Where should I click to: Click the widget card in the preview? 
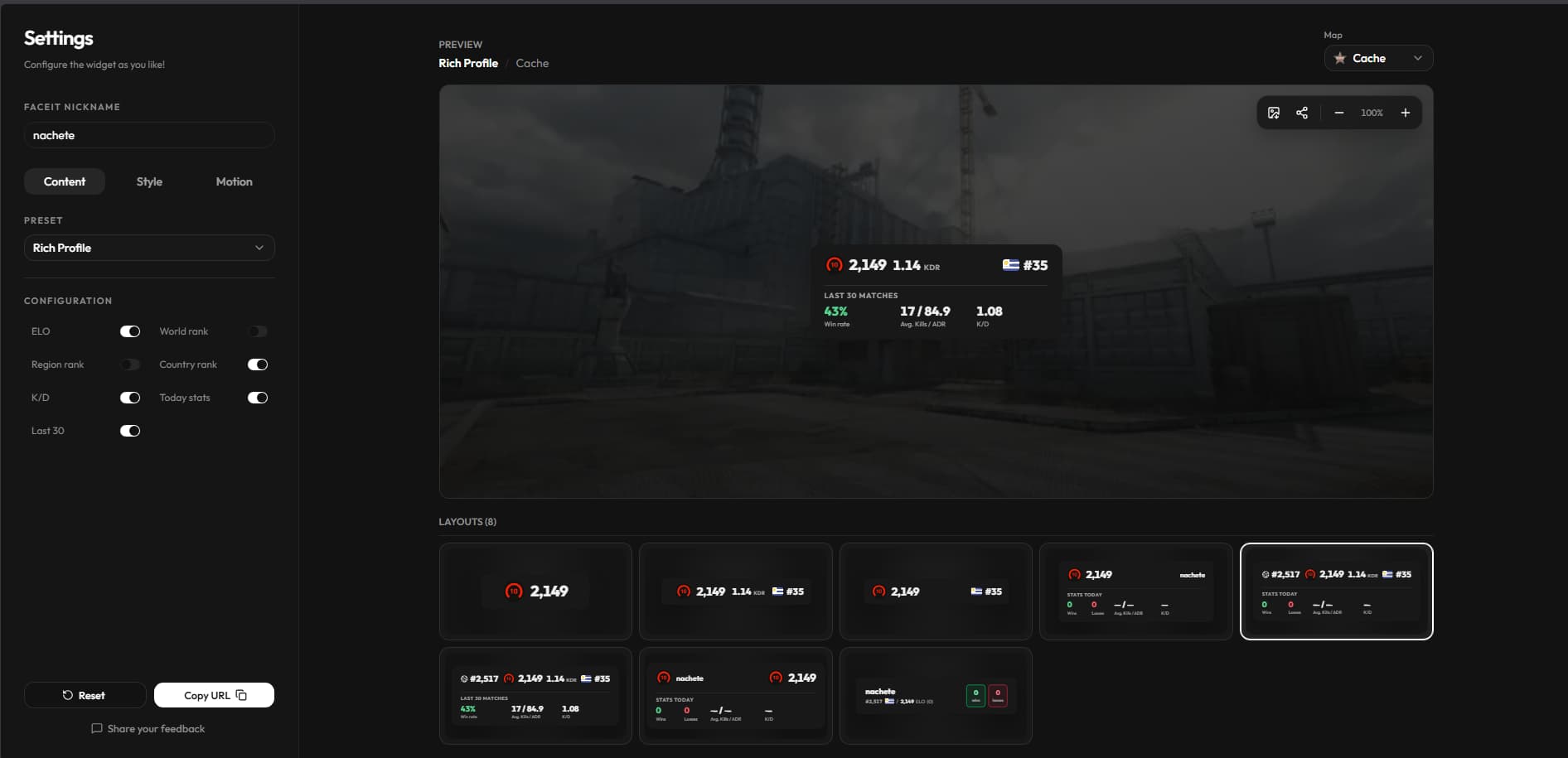[936, 292]
